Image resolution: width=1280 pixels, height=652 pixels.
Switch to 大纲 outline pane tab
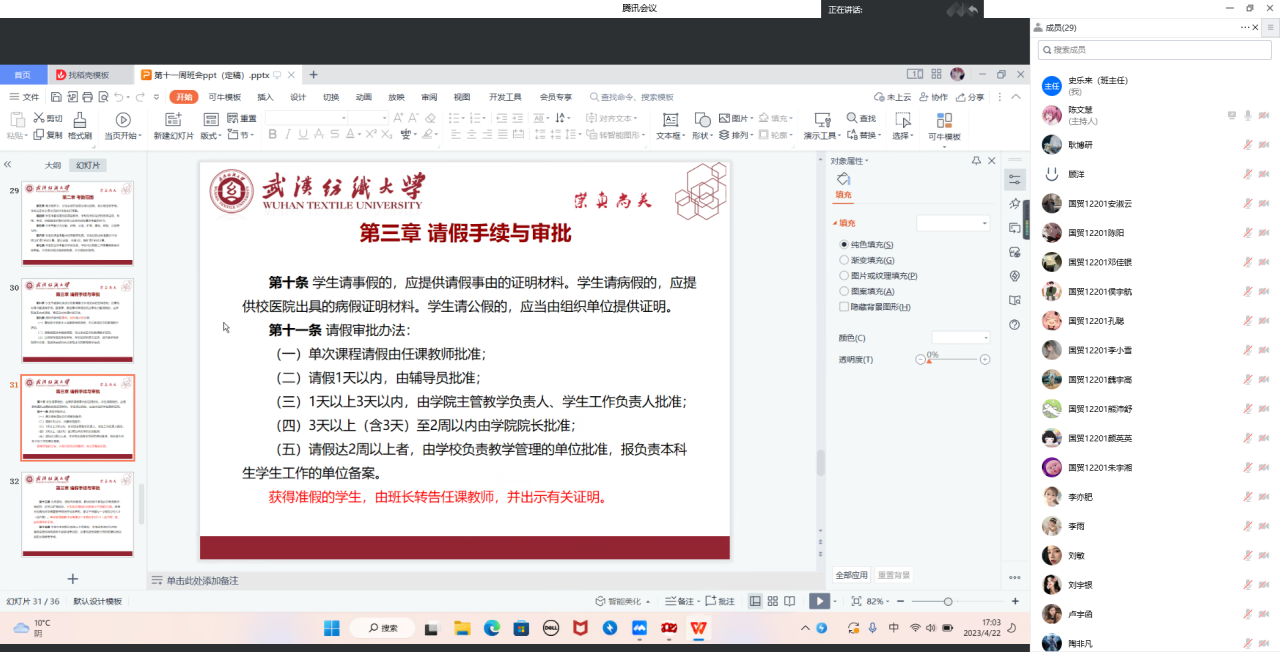[x=53, y=165]
